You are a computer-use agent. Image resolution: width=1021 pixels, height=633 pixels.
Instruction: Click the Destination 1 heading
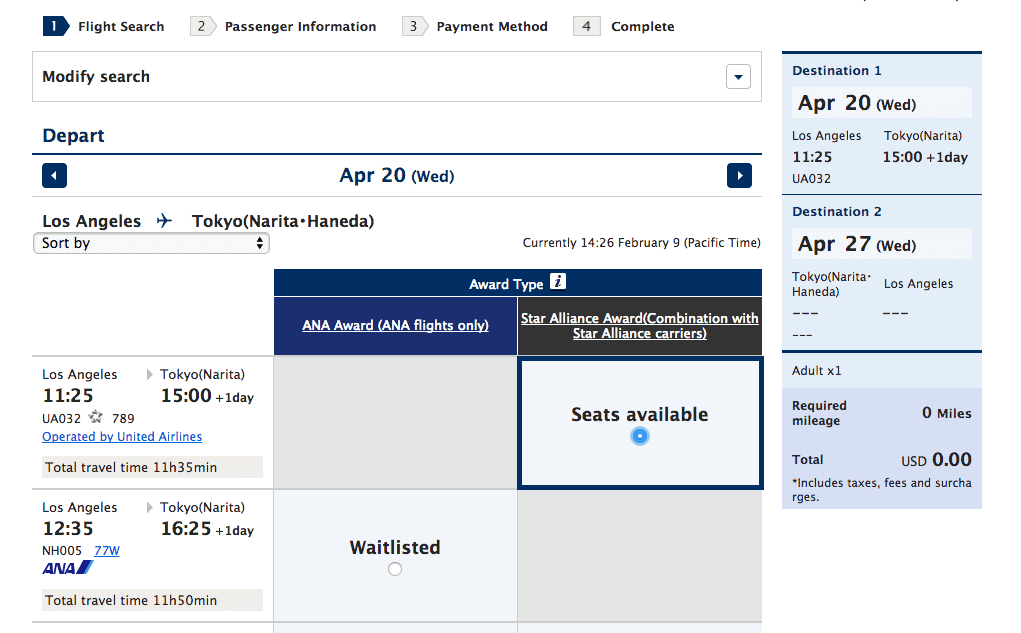(x=837, y=70)
